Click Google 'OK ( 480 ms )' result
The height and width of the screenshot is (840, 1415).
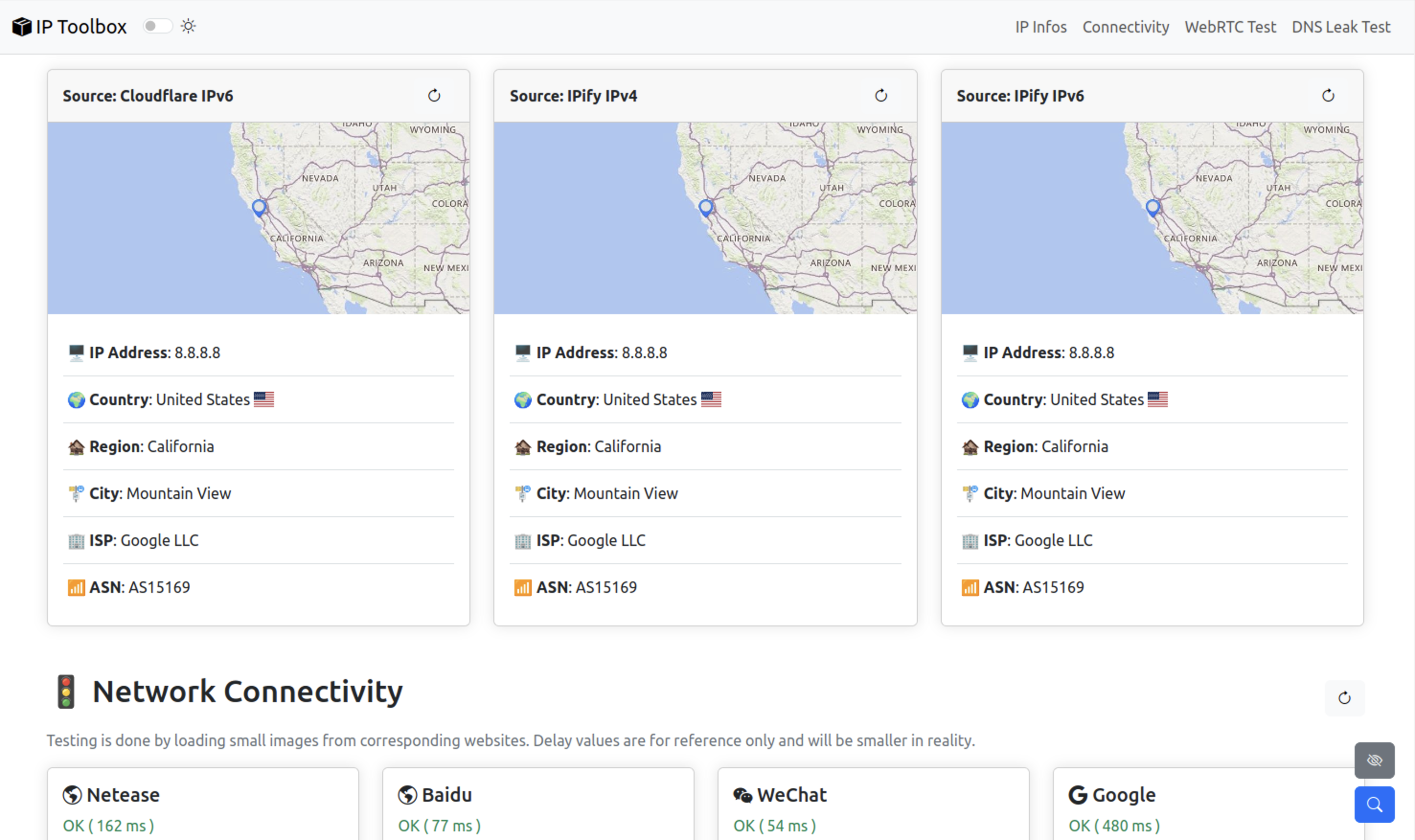point(1114,826)
